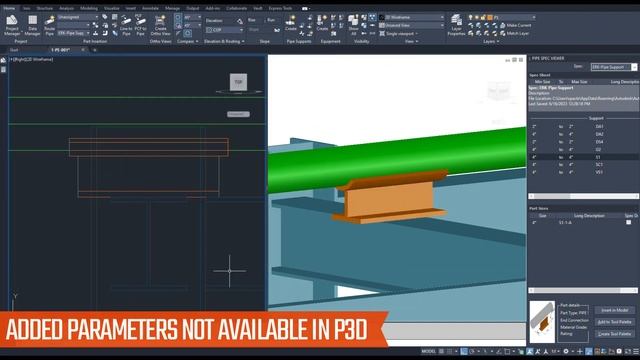Image resolution: width=640 pixels, height=360 pixels.
Task: Switch to the Start file tab
Action: 14,50
